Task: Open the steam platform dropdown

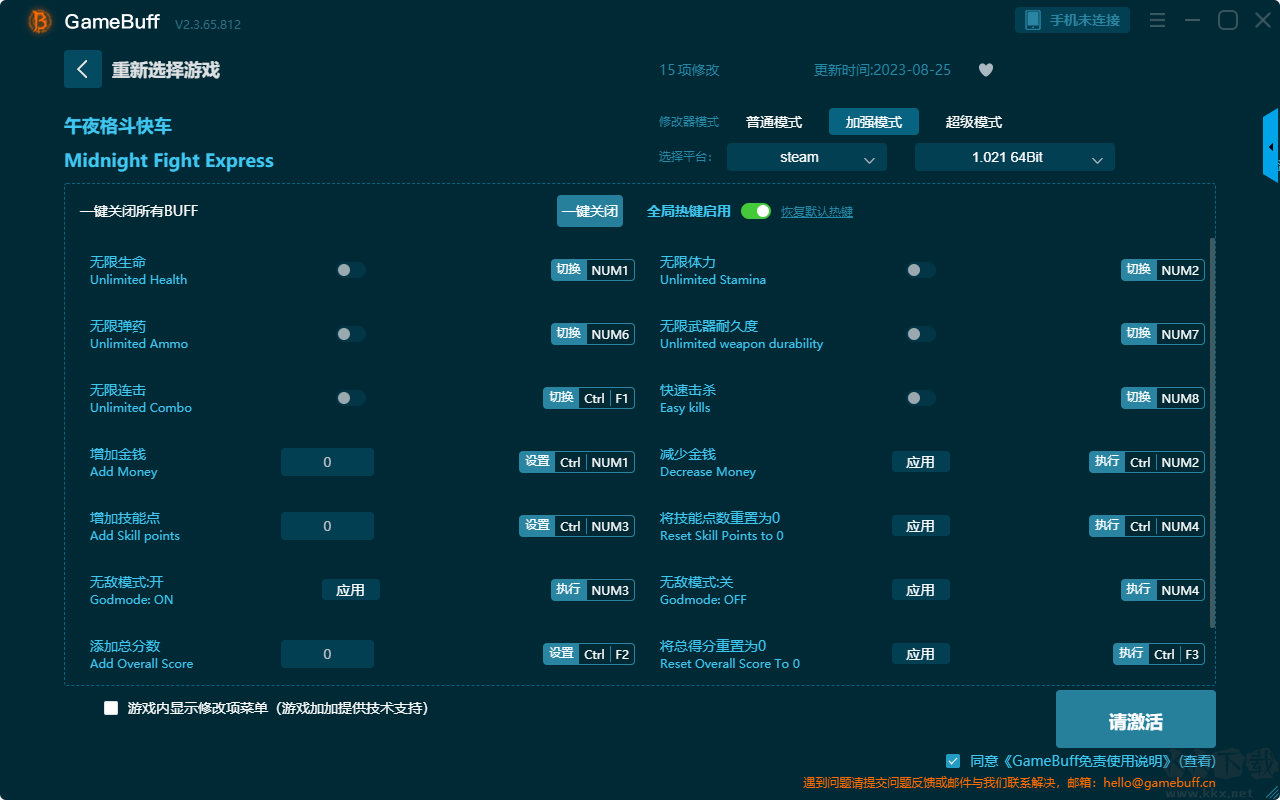Action: click(x=807, y=157)
